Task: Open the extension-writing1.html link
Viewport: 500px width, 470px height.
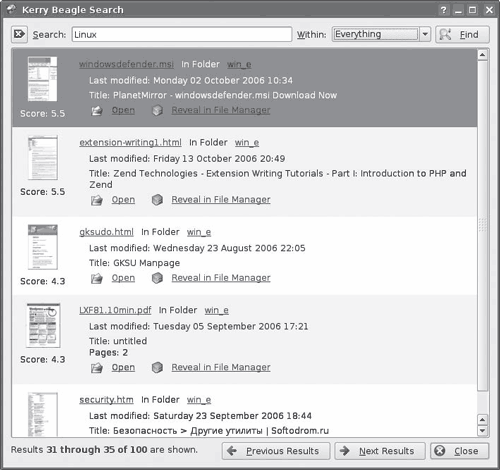Action: point(130,142)
